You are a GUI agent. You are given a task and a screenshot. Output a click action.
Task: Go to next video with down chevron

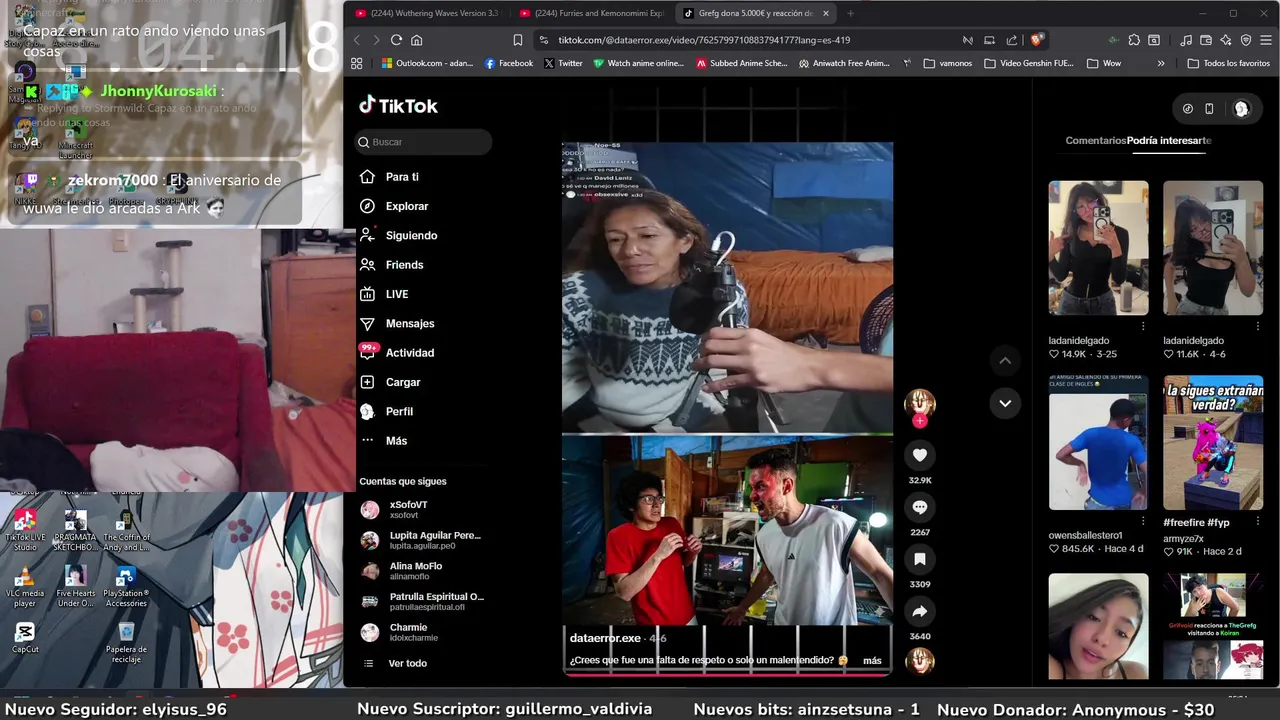coord(1005,403)
